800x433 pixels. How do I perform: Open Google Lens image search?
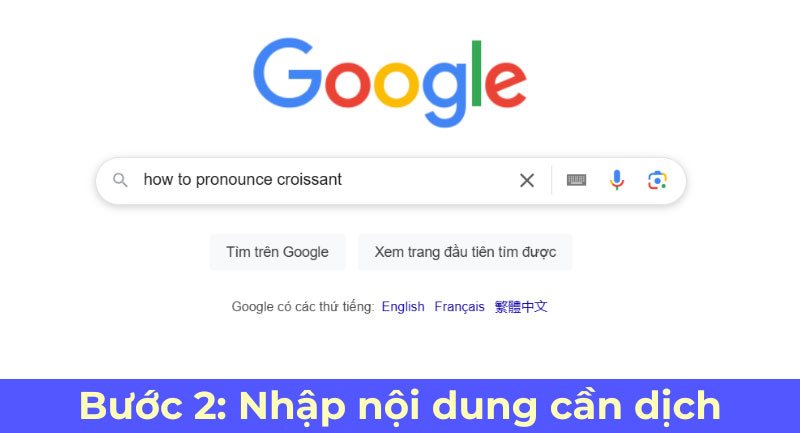(x=657, y=180)
